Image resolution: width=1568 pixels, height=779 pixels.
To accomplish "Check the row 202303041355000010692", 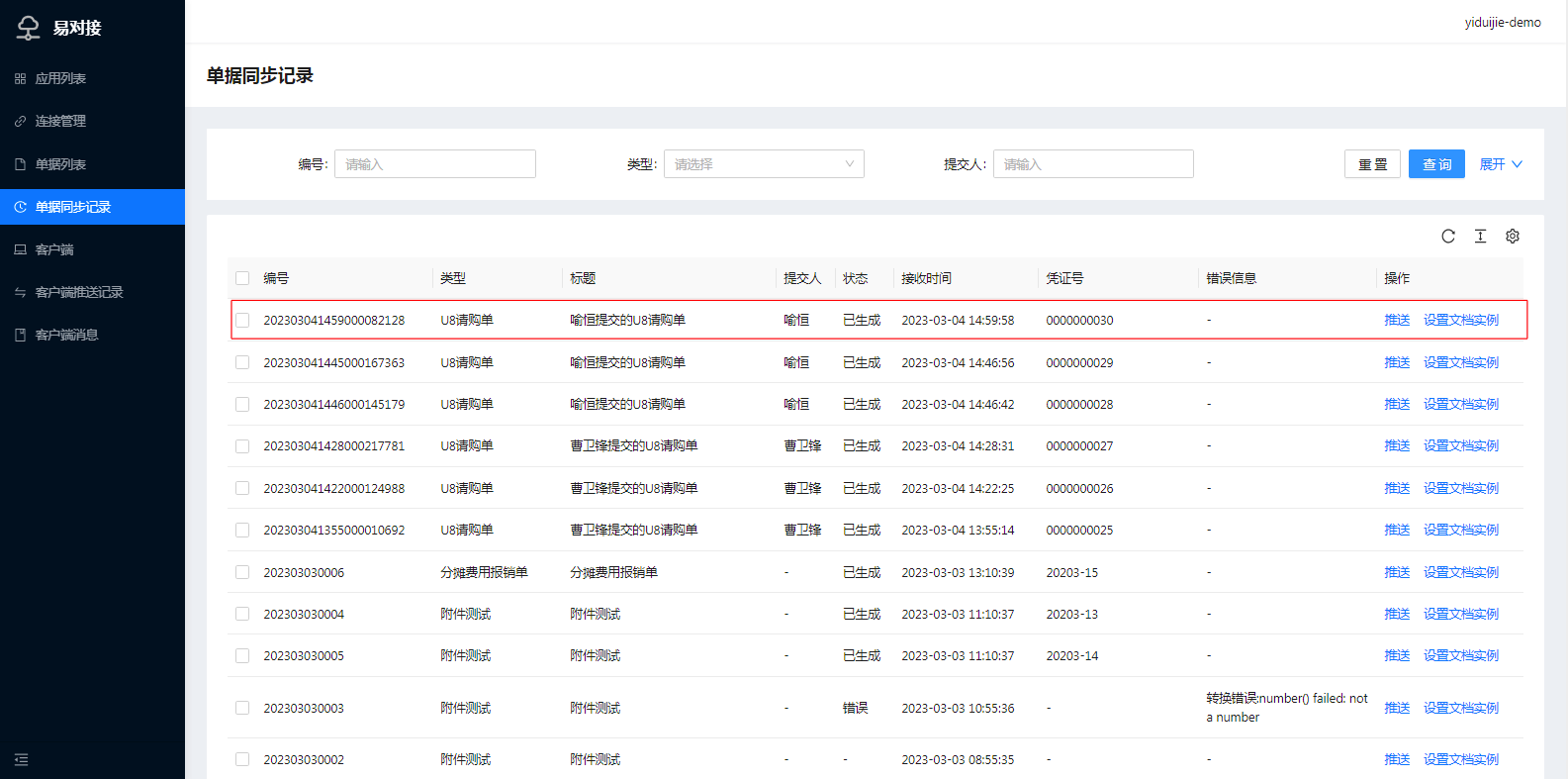I will (242, 531).
